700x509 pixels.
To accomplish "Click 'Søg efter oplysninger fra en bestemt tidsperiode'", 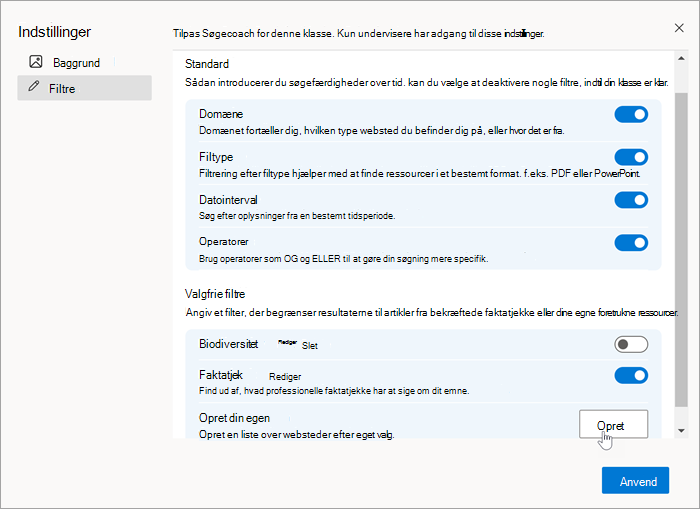I will [297, 216].
